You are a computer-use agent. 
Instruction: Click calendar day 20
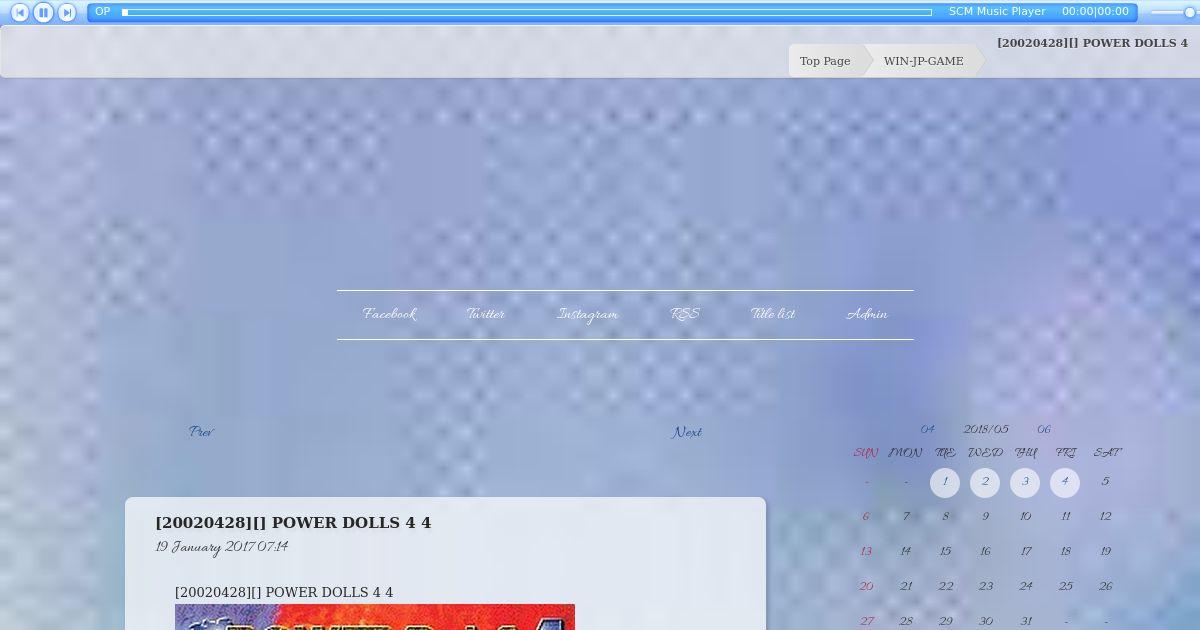(x=866, y=587)
